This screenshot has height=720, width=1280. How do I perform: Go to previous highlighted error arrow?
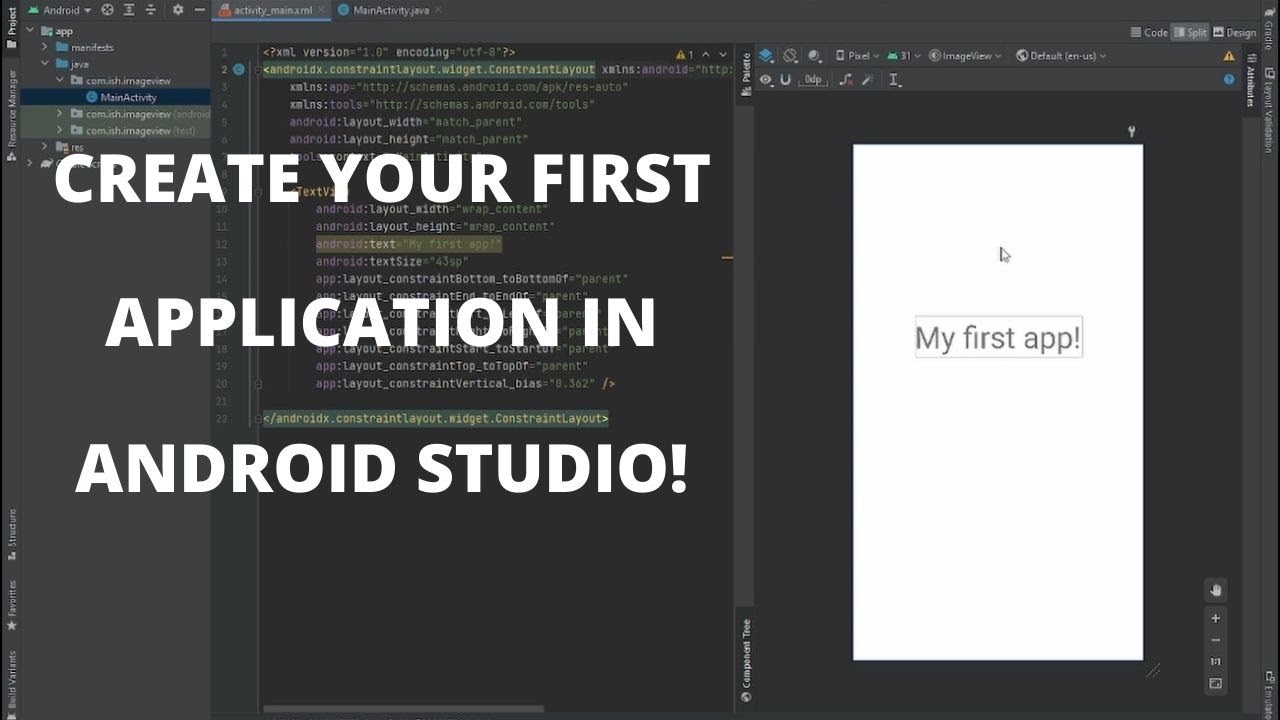[x=706, y=55]
